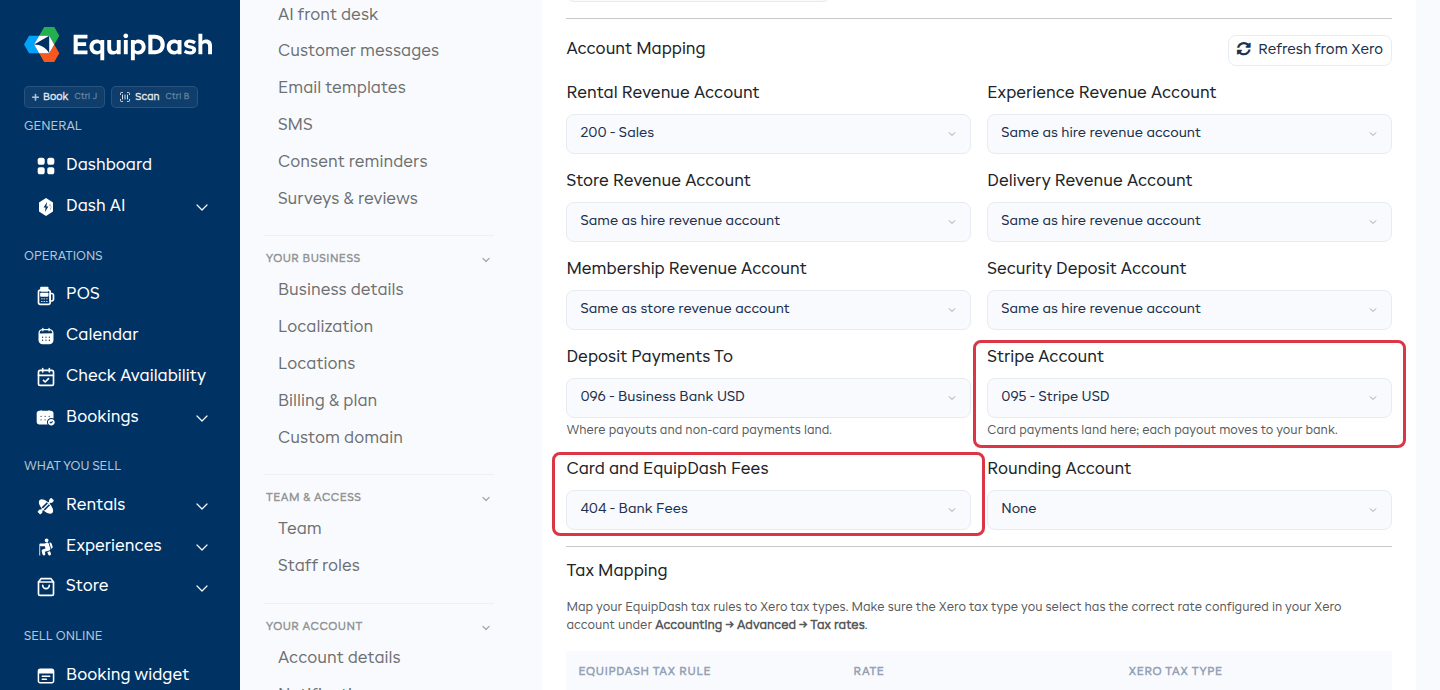Open Email templates settings
The height and width of the screenshot is (690, 1440).
[x=342, y=87]
